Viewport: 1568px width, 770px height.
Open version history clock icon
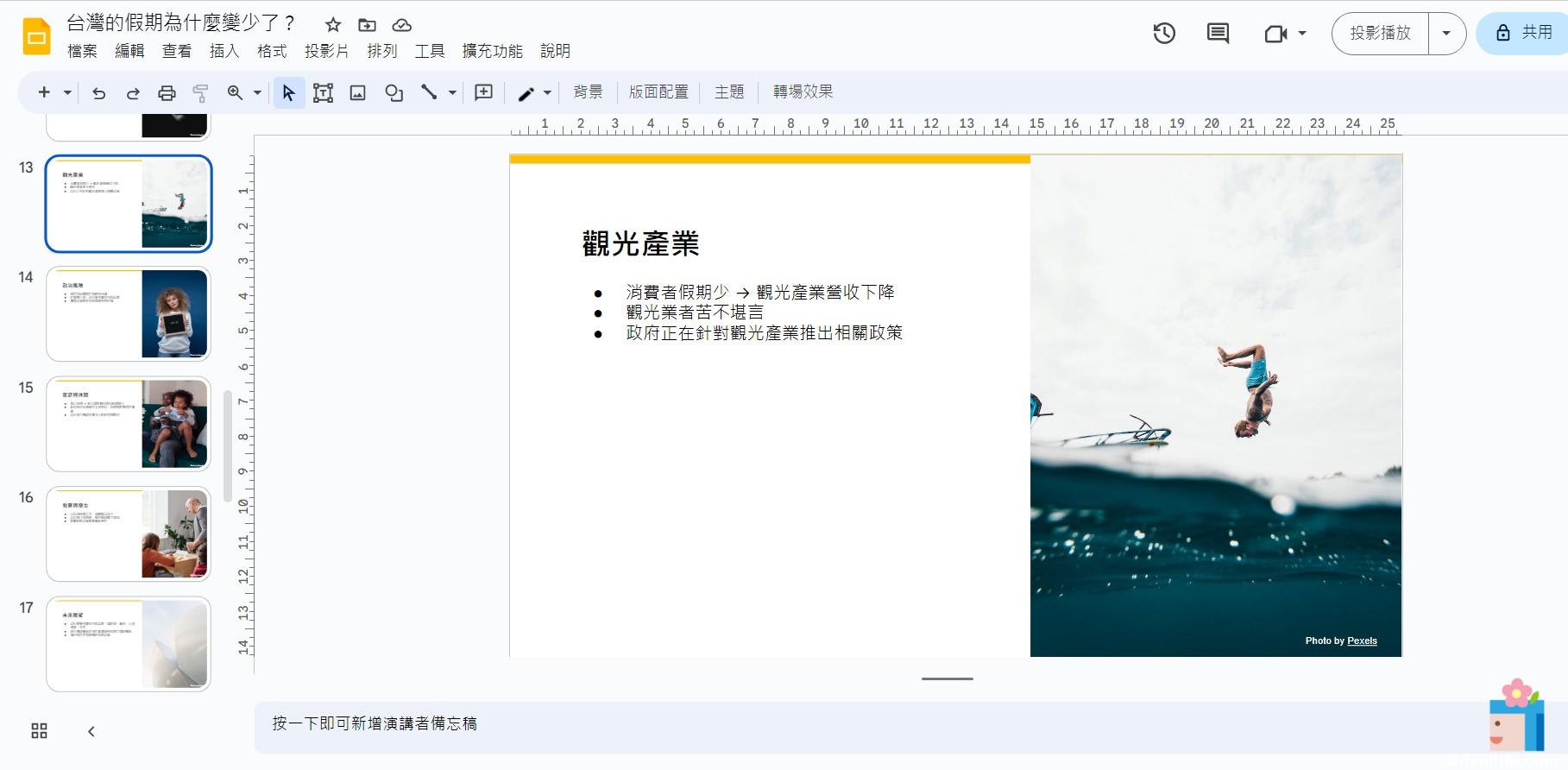(x=1164, y=34)
